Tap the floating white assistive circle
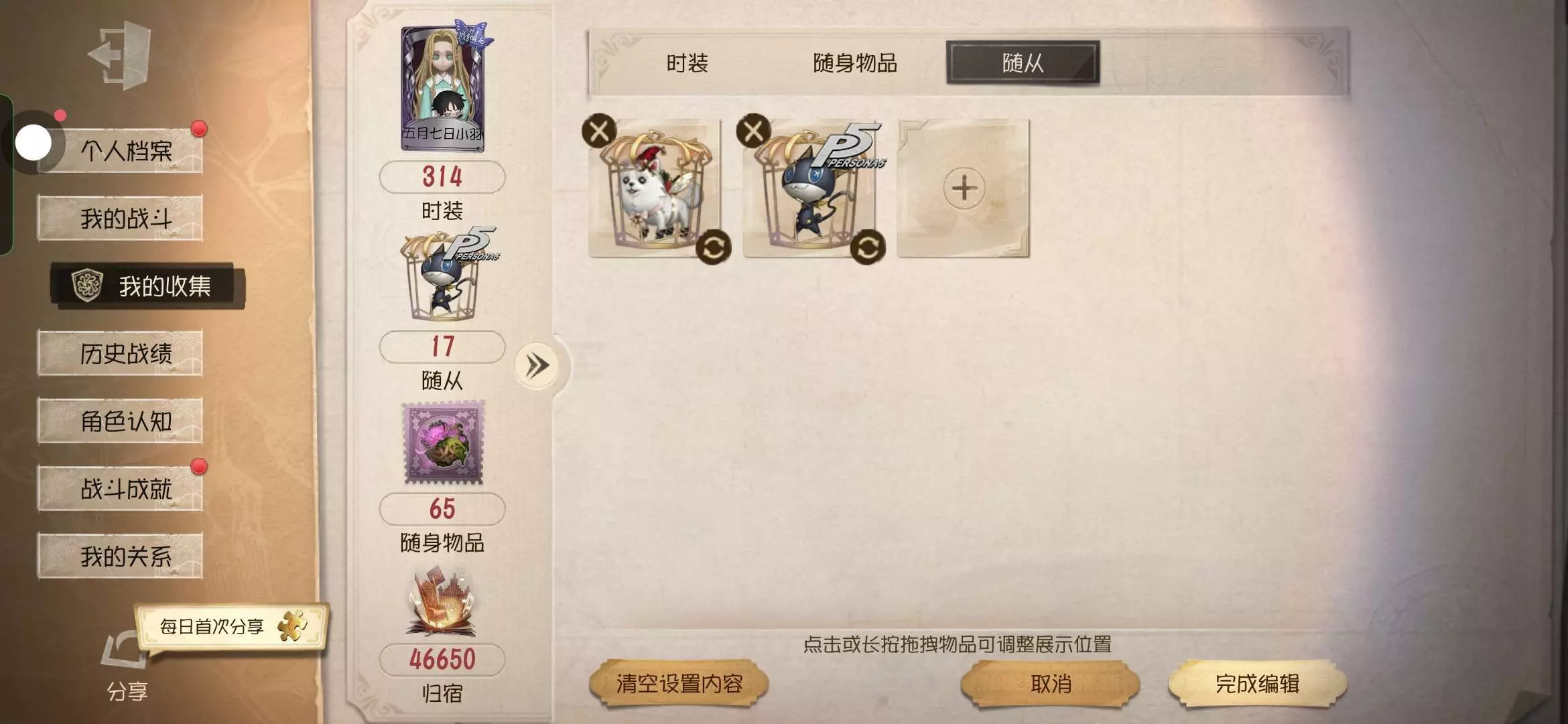Image resolution: width=1568 pixels, height=724 pixels. pos(33,143)
